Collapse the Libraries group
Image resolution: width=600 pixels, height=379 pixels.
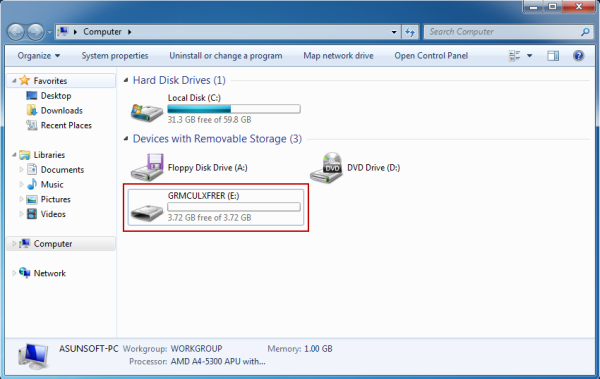click(x=14, y=155)
